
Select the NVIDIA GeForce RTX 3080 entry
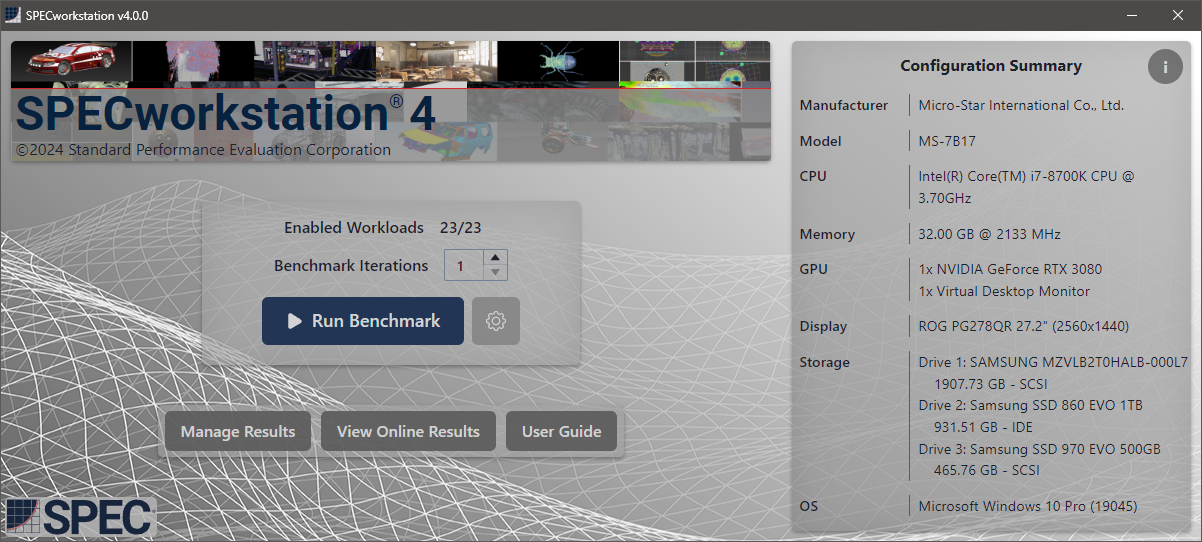coord(1010,269)
